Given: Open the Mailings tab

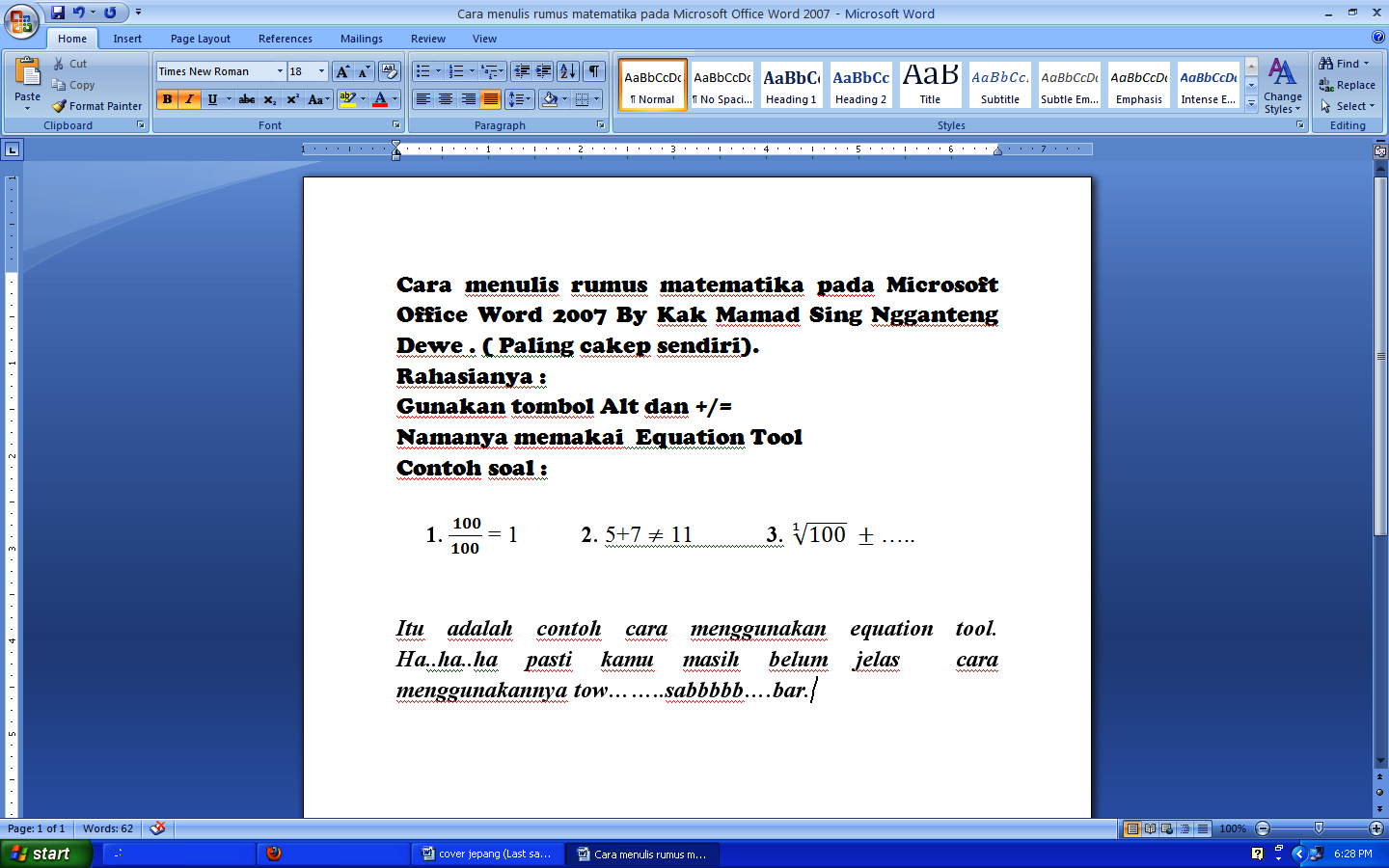Looking at the screenshot, I should point(362,39).
